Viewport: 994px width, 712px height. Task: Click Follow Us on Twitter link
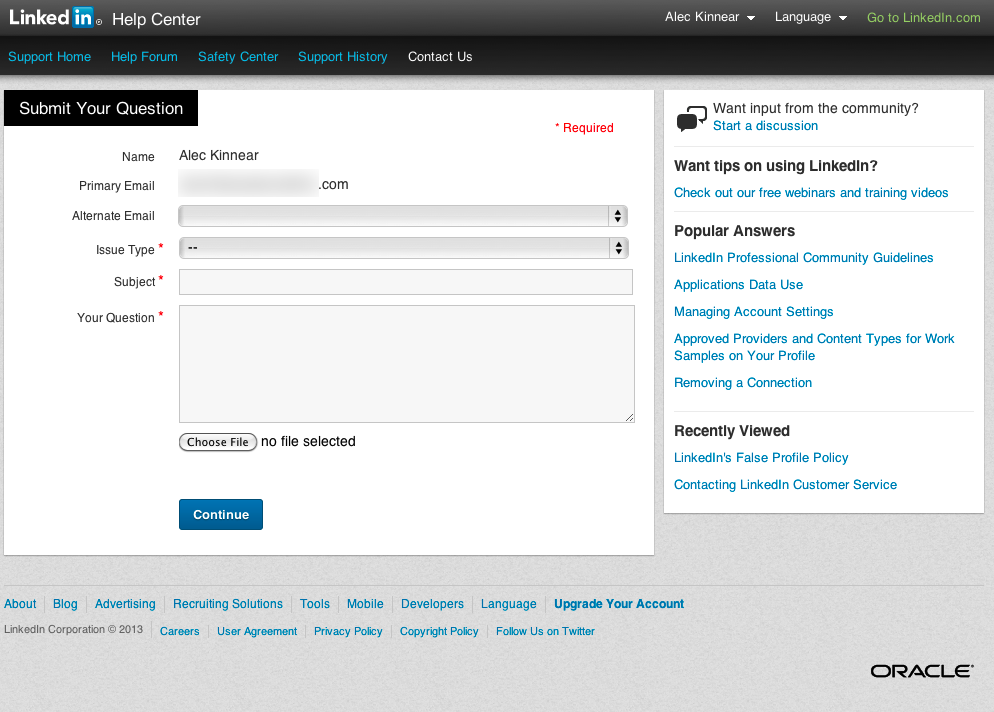pyautogui.click(x=545, y=631)
